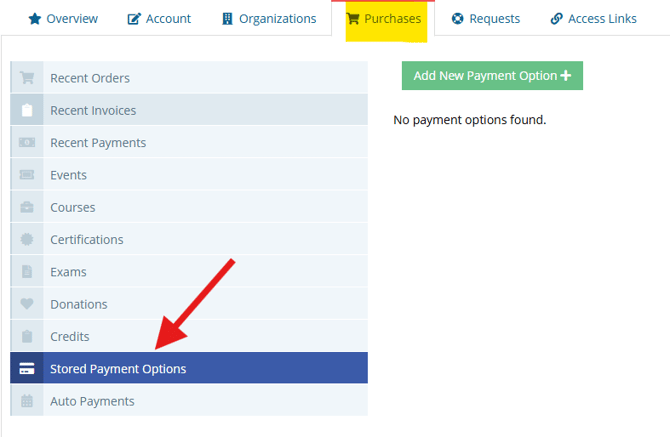Open Recent Invoices from the sidebar

point(93,110)
